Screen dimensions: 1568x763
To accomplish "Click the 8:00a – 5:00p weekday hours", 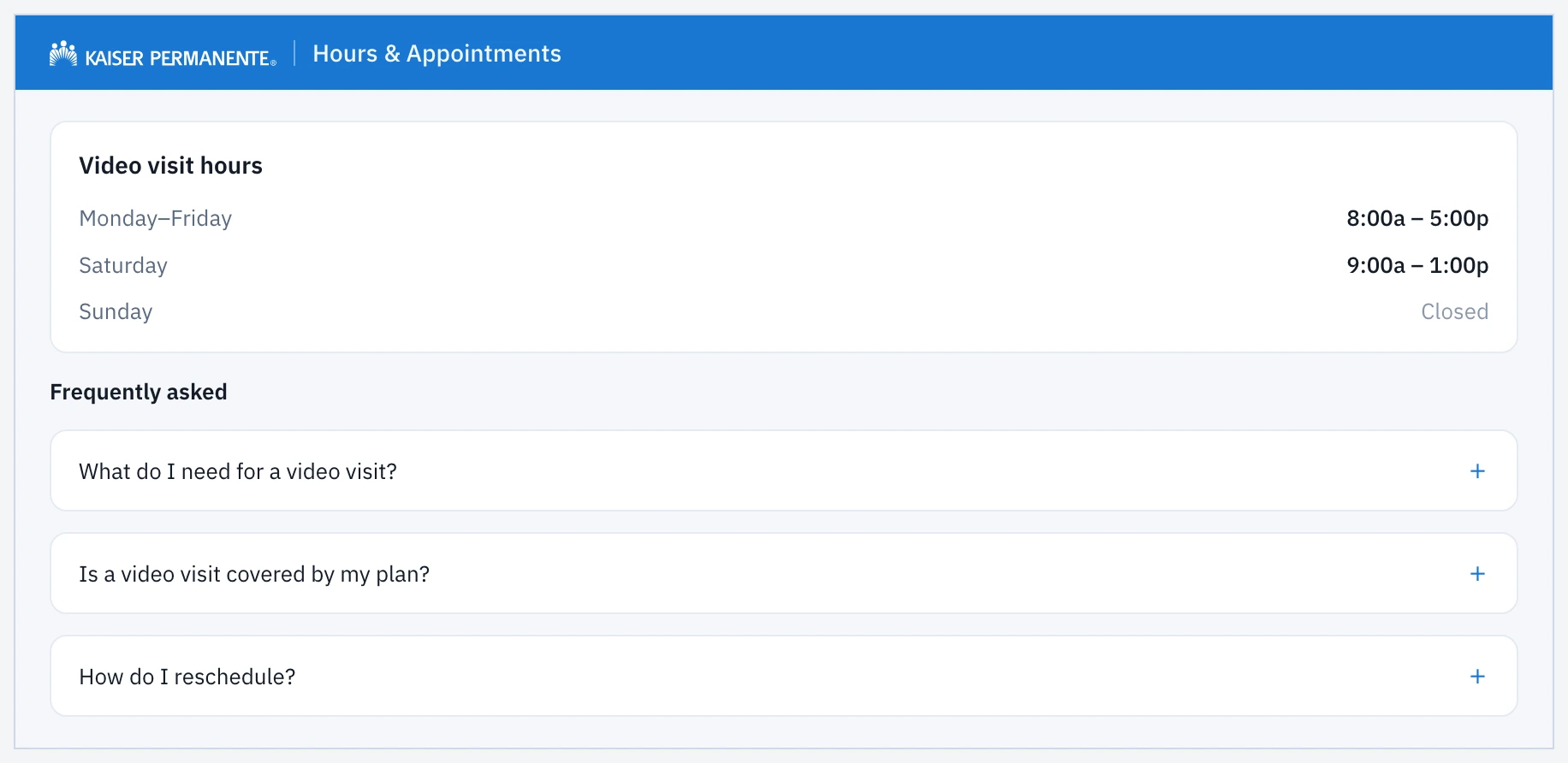I will [x=1417, y=219].
